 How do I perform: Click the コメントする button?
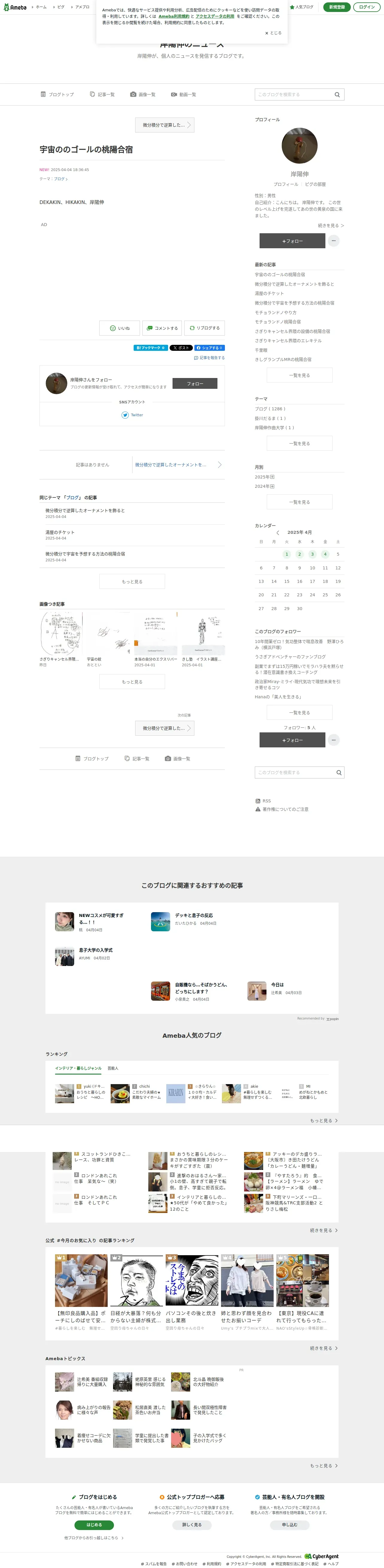[x=162, y=328]
